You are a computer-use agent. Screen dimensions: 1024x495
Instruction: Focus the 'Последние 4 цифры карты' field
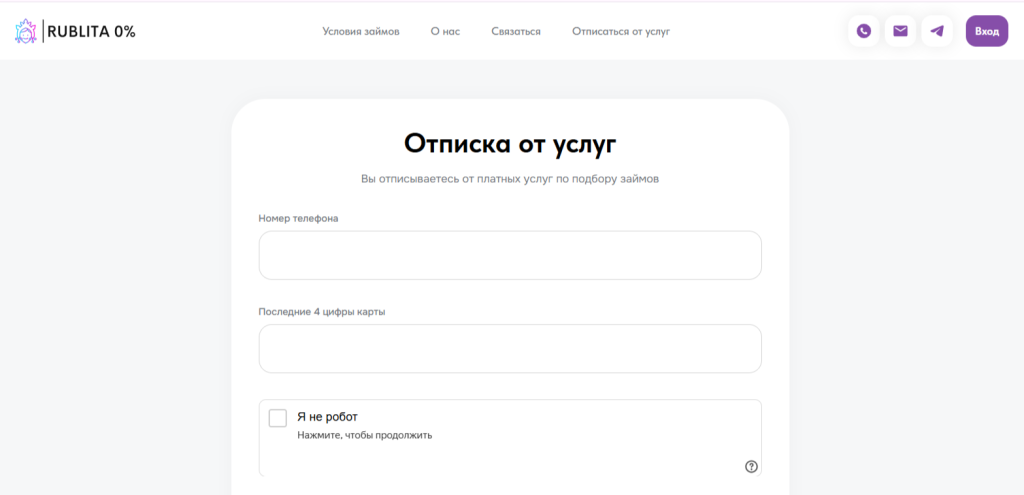(x=510, y=349)
